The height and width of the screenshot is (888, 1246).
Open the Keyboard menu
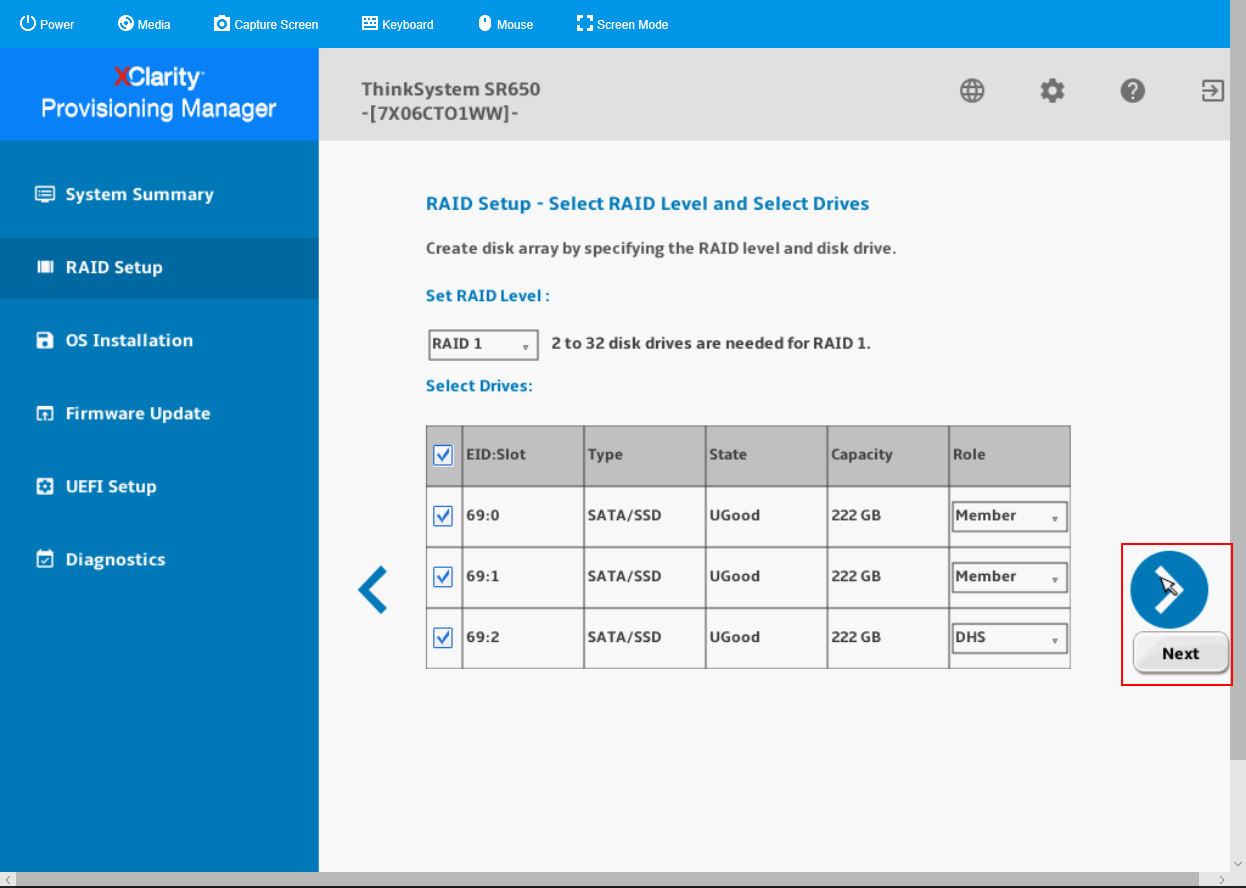(398, 24)
